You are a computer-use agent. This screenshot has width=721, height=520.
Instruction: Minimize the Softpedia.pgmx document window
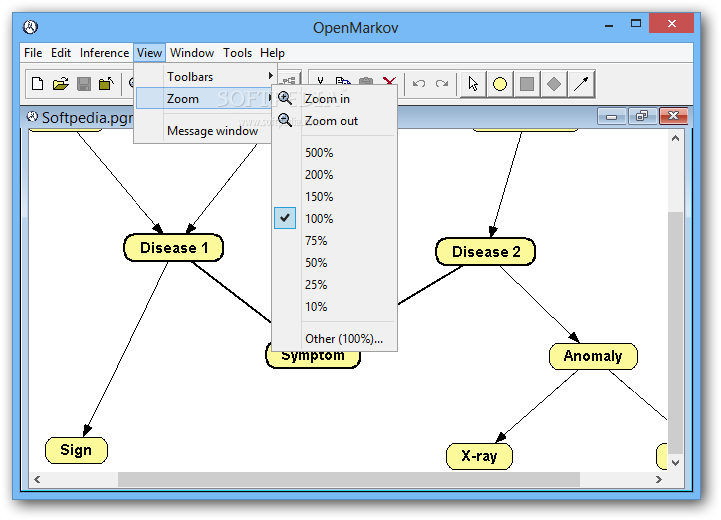point(611,116)
